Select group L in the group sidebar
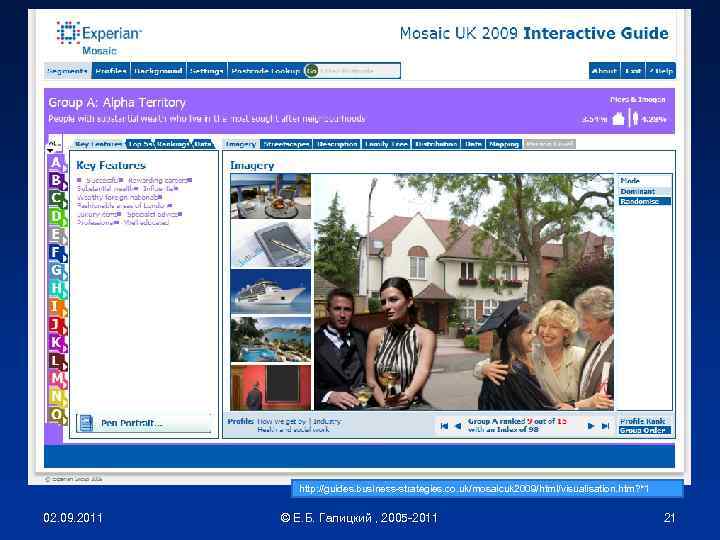 click(57, 360)
